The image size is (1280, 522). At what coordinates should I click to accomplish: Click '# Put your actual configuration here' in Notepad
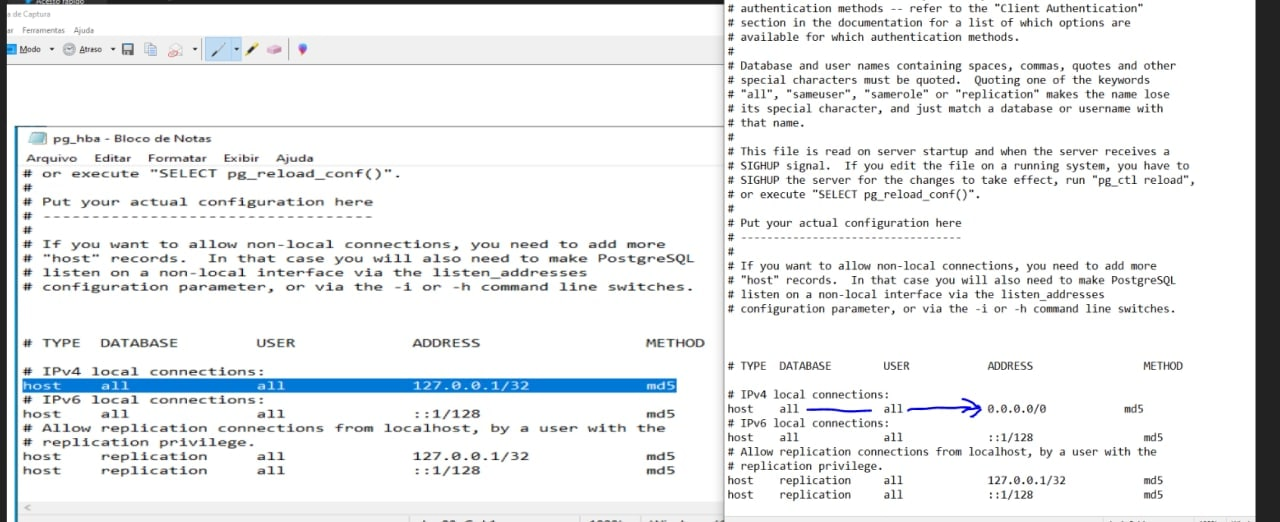click(x=198, y=202)
